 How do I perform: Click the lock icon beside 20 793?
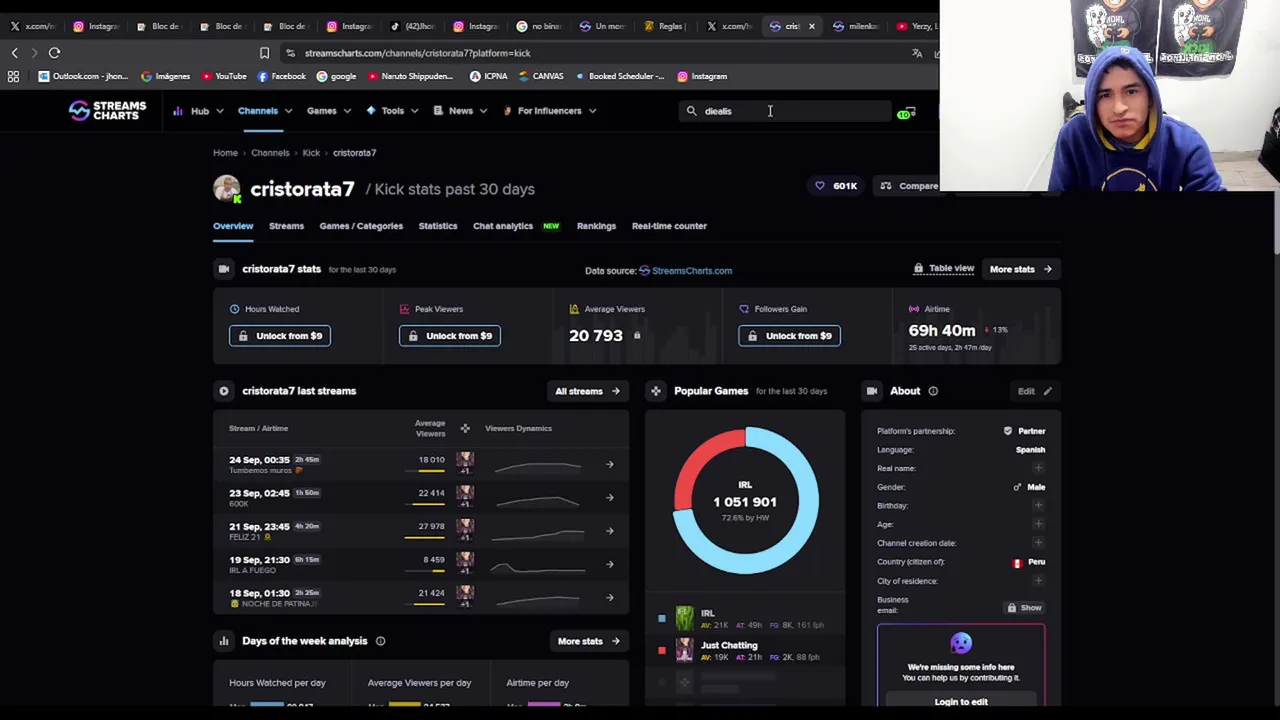(x=636, y=336)
